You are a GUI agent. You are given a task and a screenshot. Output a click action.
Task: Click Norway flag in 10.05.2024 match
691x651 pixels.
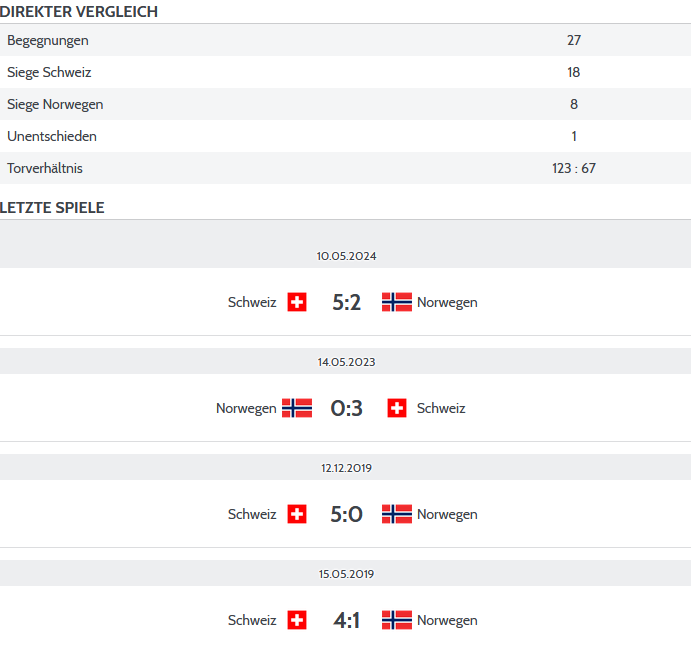(397, 302)
